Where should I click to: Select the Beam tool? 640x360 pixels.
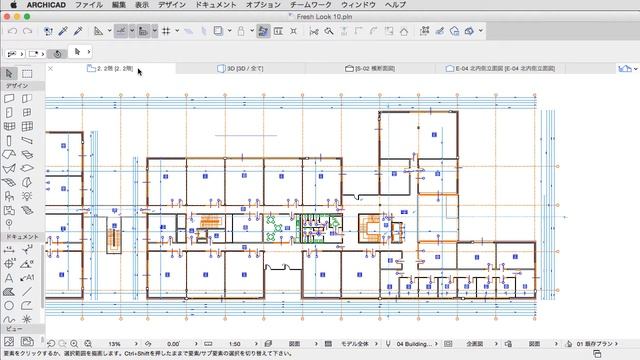coord(27,141)
